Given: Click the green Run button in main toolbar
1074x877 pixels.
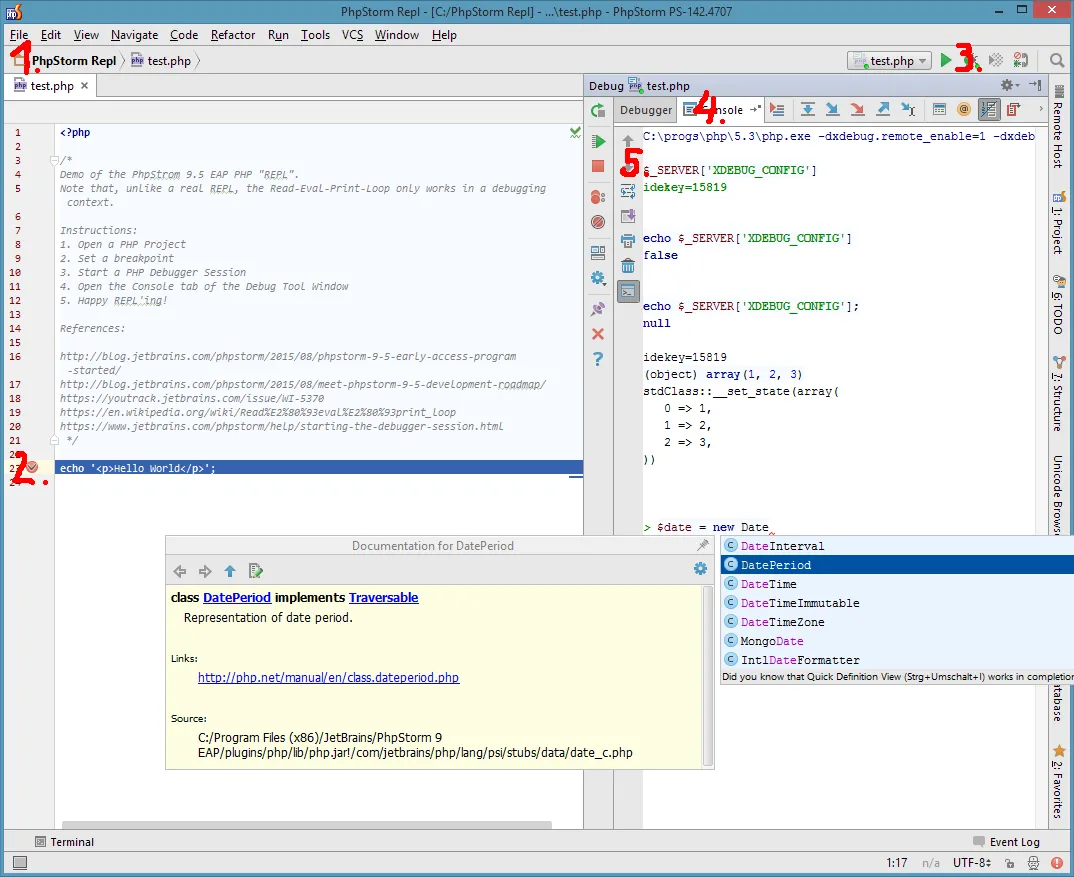Looking at the screenshot, I should 945,61.
